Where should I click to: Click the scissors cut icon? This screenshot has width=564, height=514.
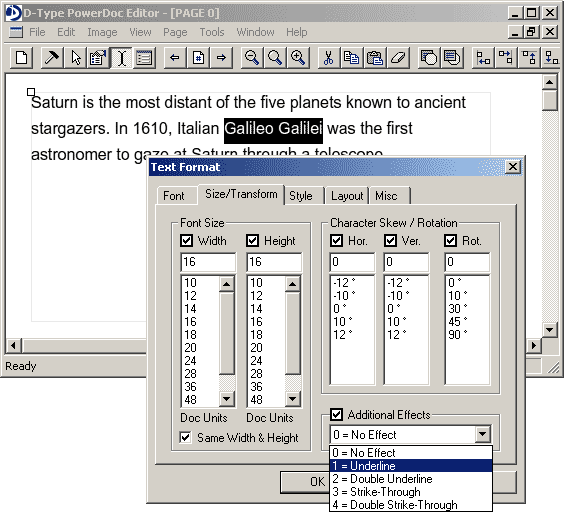tap(328, 58)
